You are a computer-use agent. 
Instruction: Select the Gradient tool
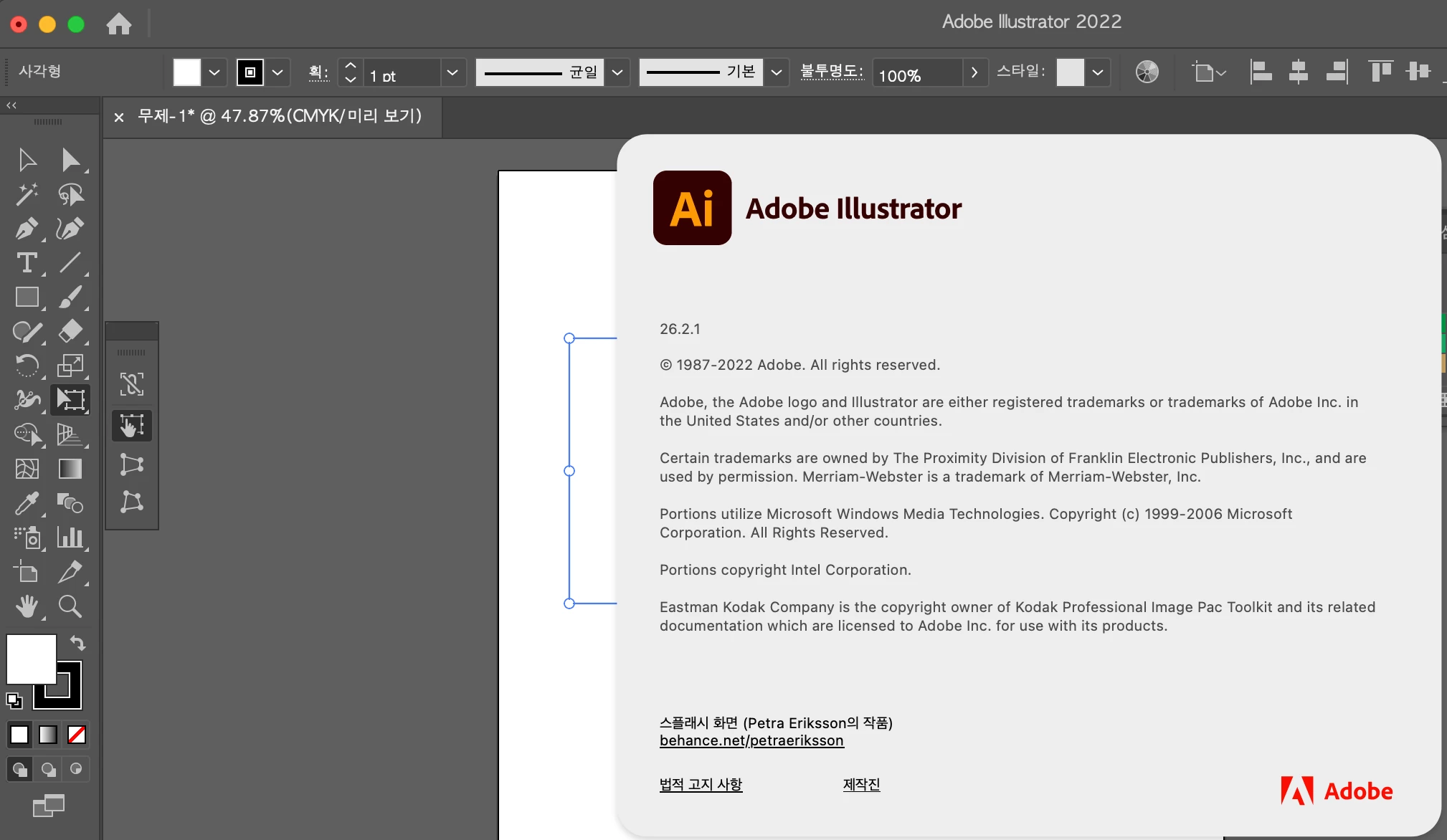coord(70,469)
